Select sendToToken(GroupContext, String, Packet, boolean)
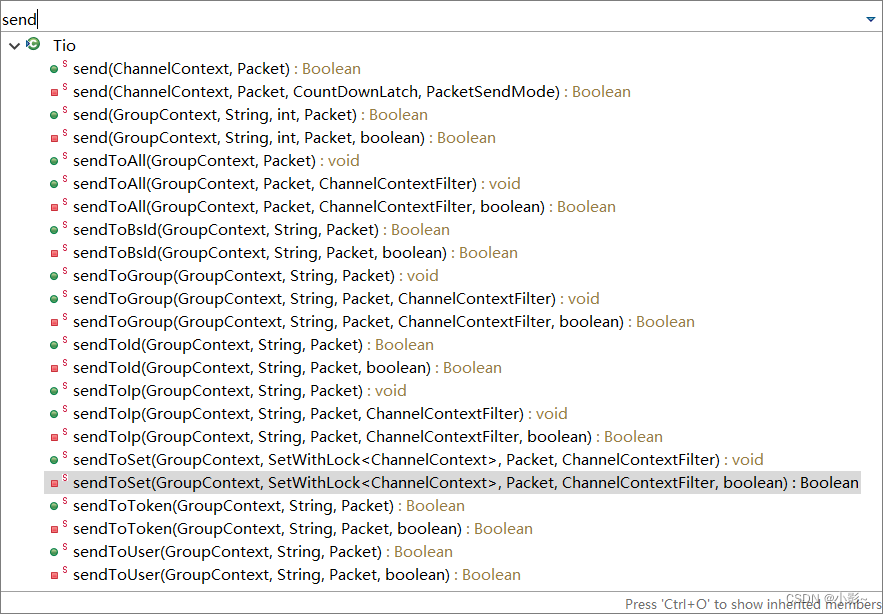This screenshot has height=614, width=883. click(303, 529)
